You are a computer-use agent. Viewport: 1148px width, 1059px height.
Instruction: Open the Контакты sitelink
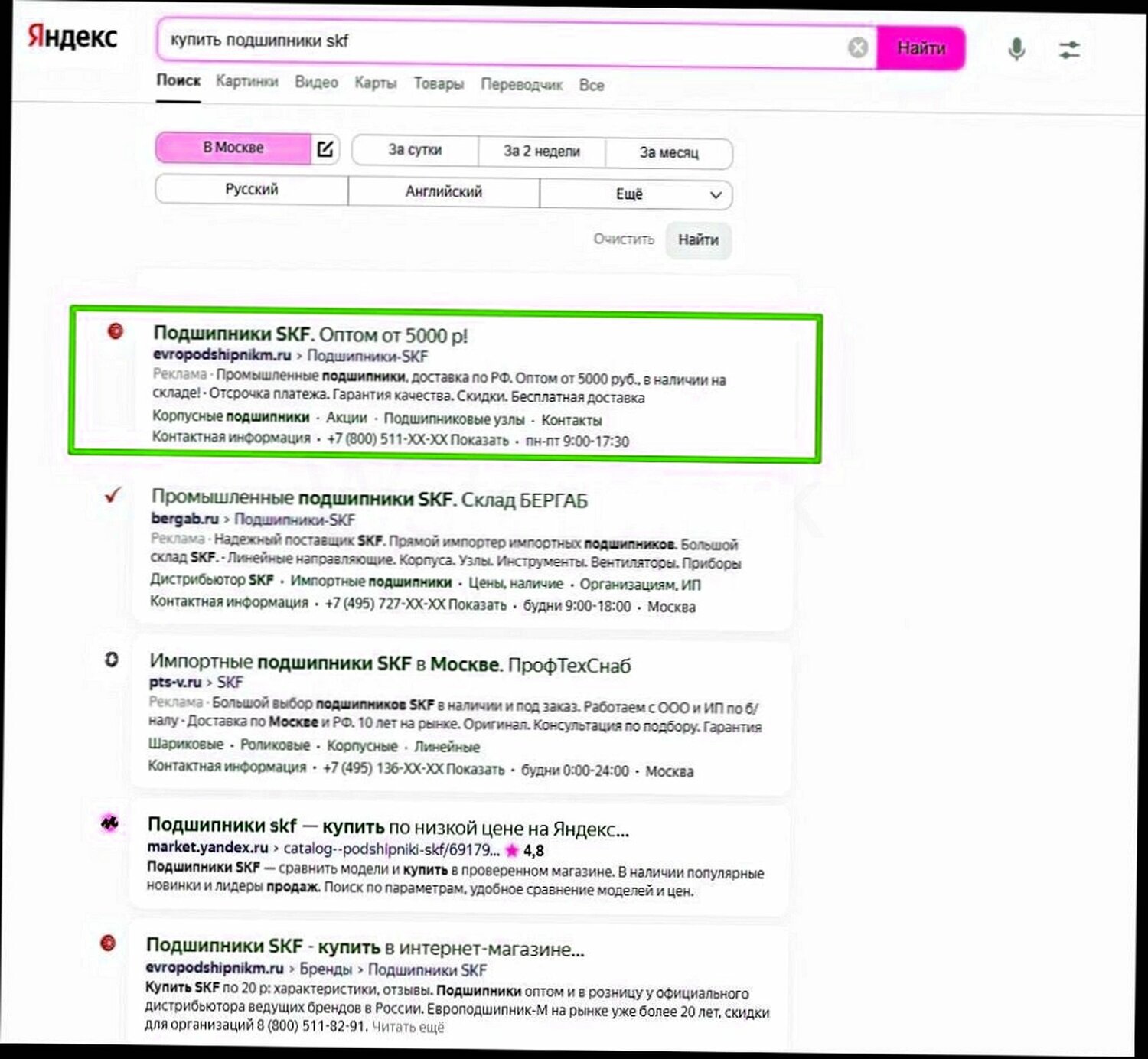tap(572, 420)
